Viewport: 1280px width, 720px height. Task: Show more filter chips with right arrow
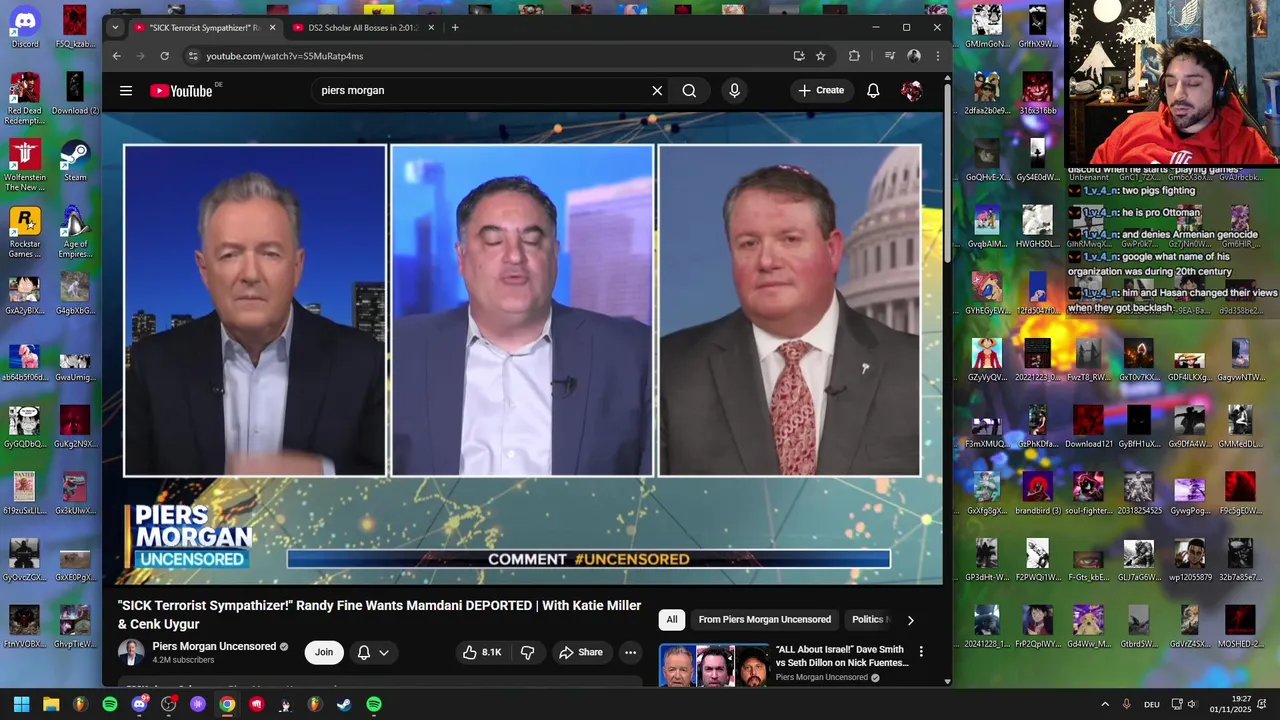(910, 620)
